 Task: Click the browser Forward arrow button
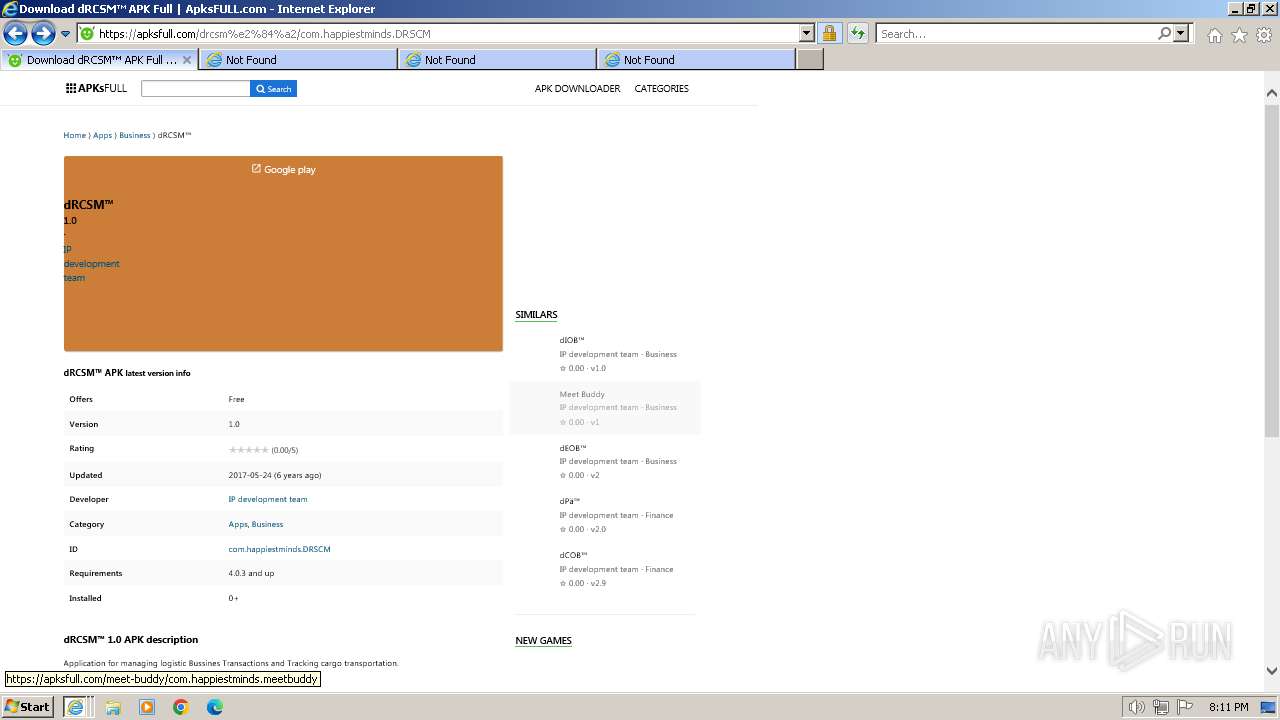(x=43, y=34)
